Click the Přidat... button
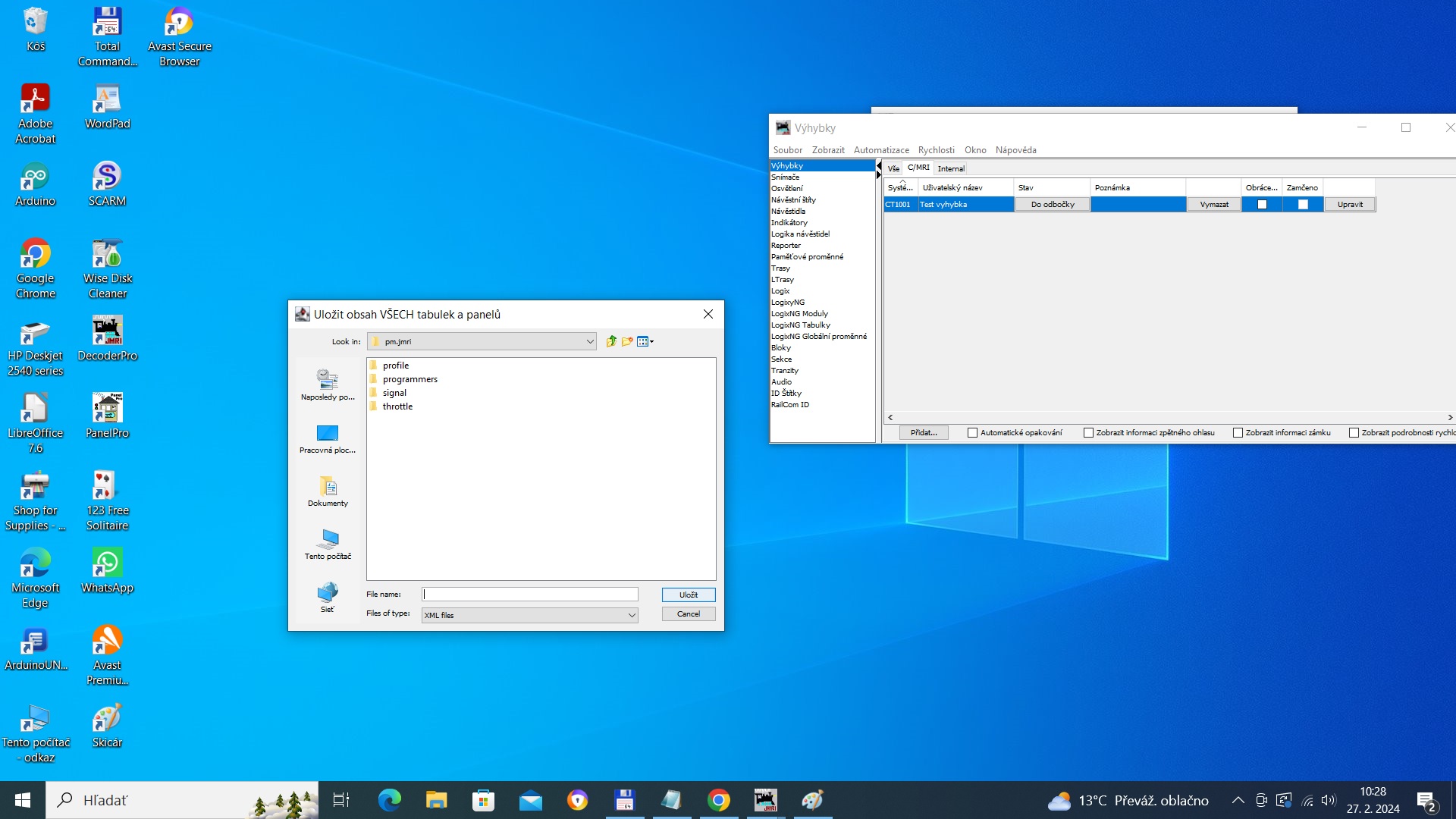Image resolution: width=1456 pixels, height=819 pixels. tap(923, 432)
